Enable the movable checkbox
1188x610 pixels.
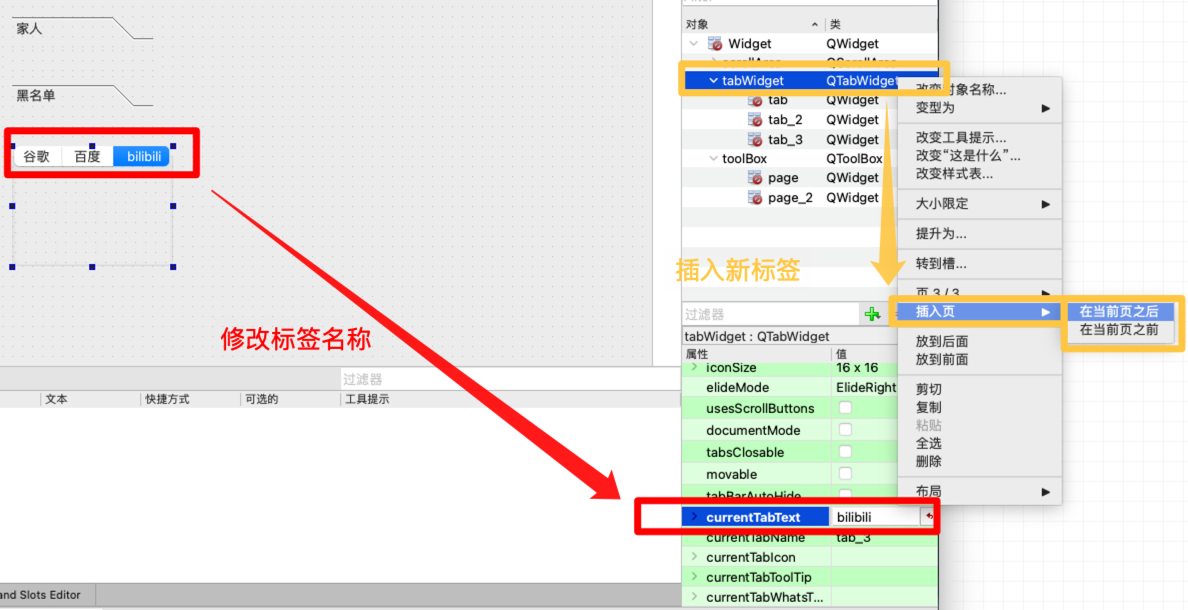click(845, 474)
